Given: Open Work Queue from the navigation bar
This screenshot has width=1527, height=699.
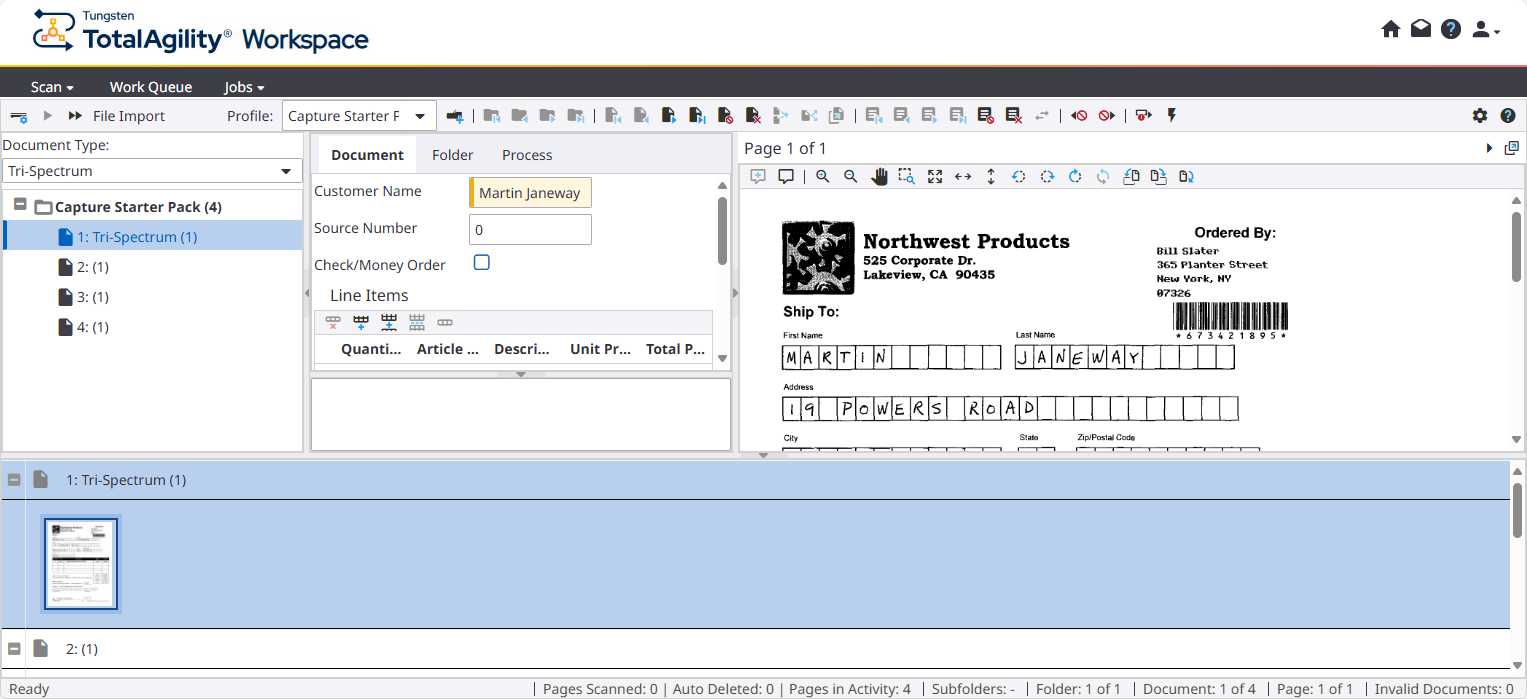Looking at the screenshot, I should 150,87.
